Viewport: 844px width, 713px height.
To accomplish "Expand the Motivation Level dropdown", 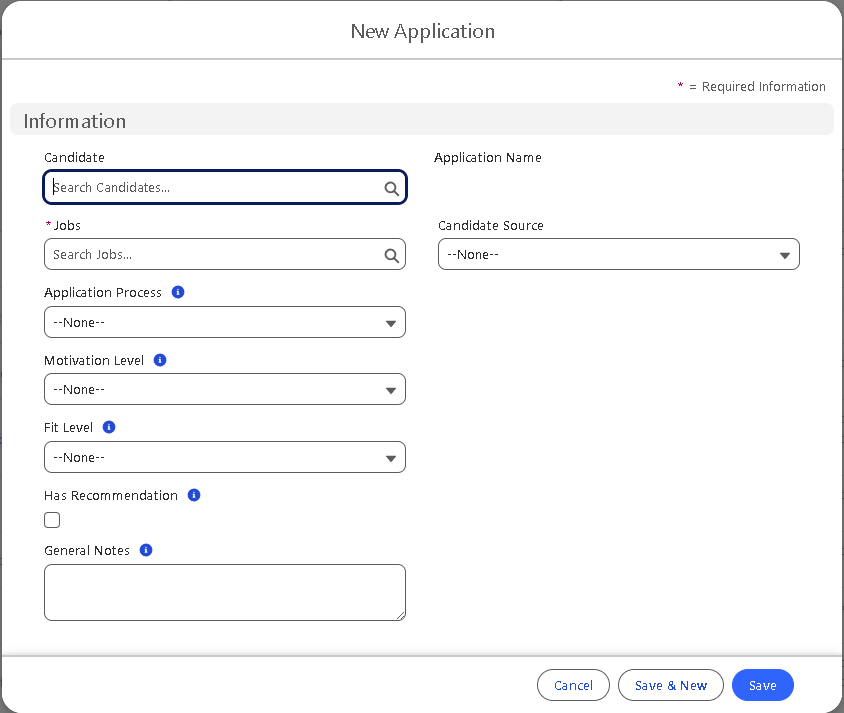I will 225,389.
